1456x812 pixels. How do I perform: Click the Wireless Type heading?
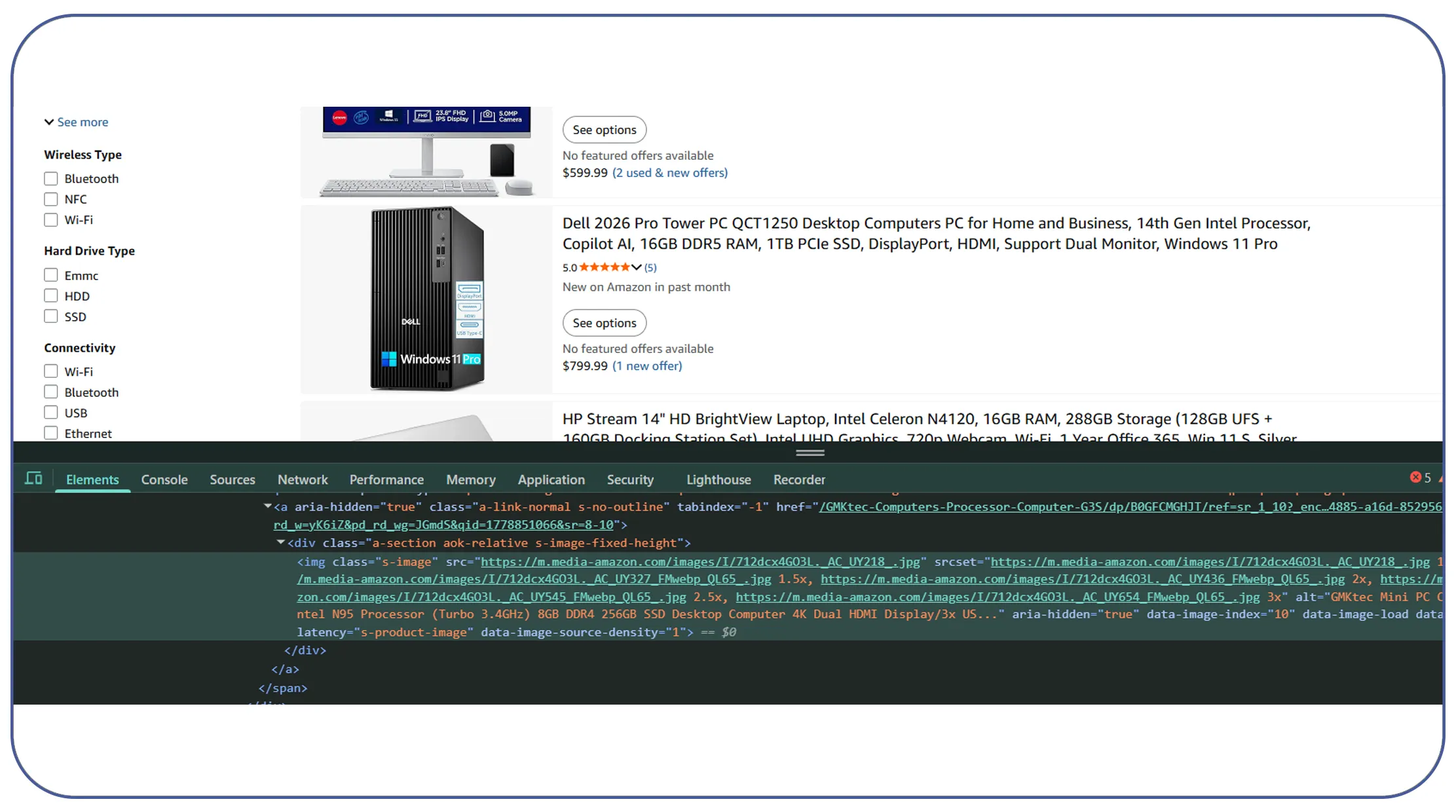pyautogui.click(x=83, y=155)
